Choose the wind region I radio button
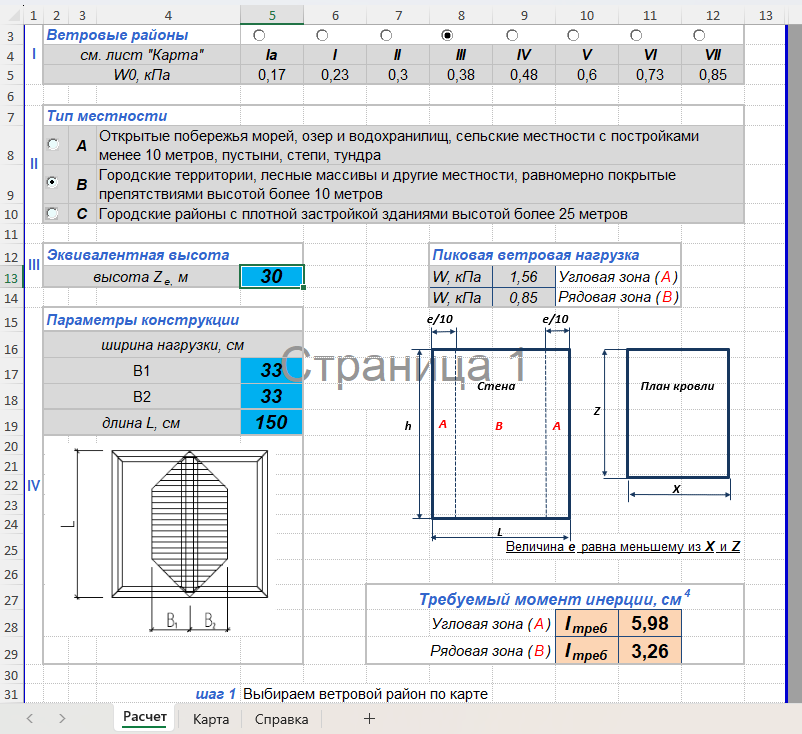Screen dimensions: 802x734 pos(322,35)
